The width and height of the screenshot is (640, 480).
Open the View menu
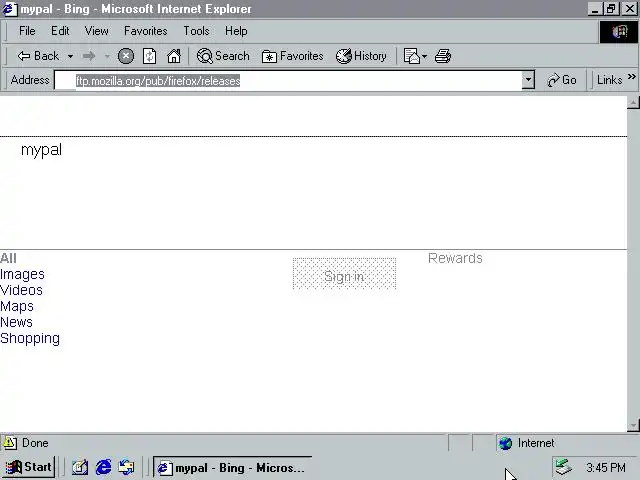96,31
